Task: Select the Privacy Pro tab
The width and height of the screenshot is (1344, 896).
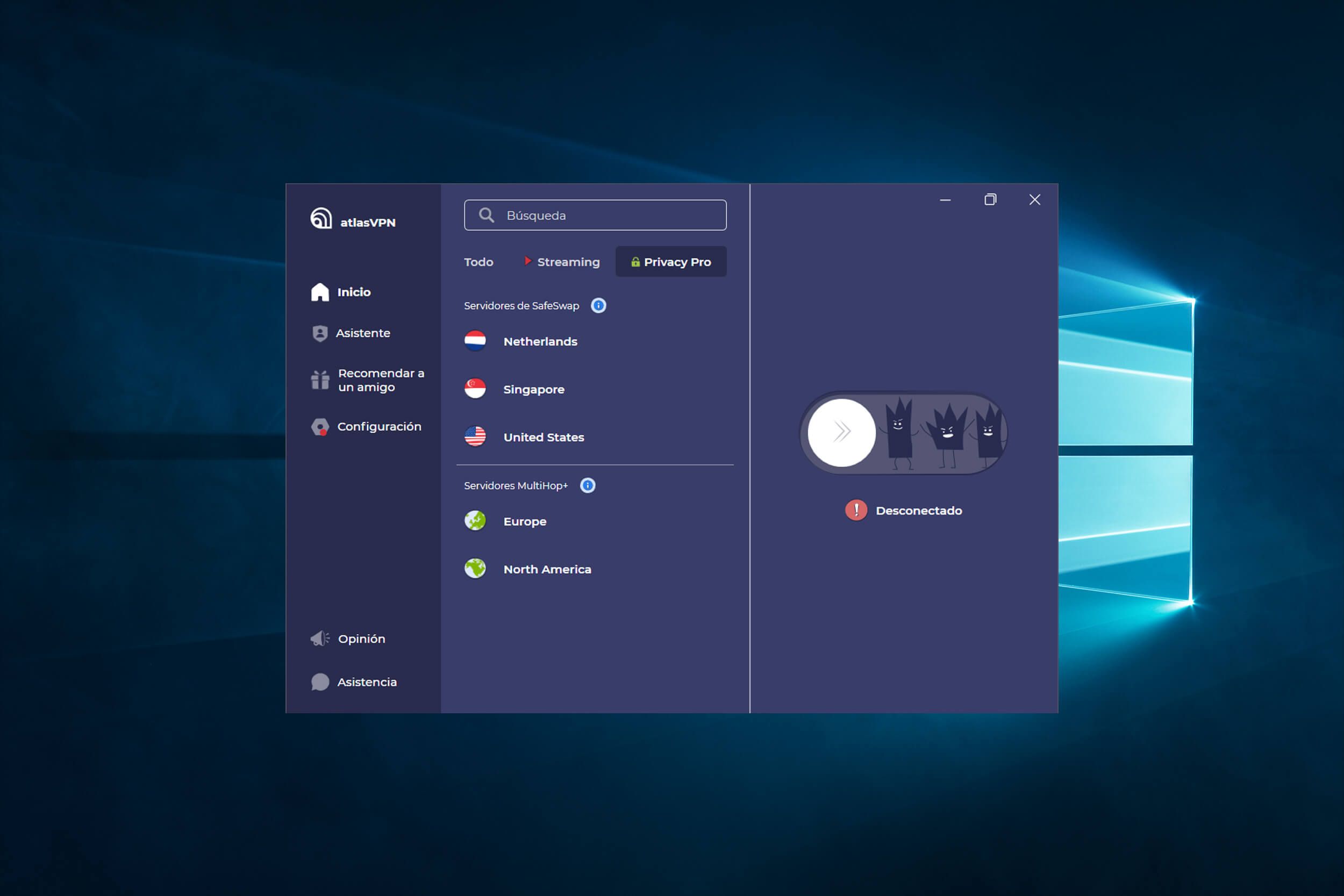Action: tap(671, 262)
